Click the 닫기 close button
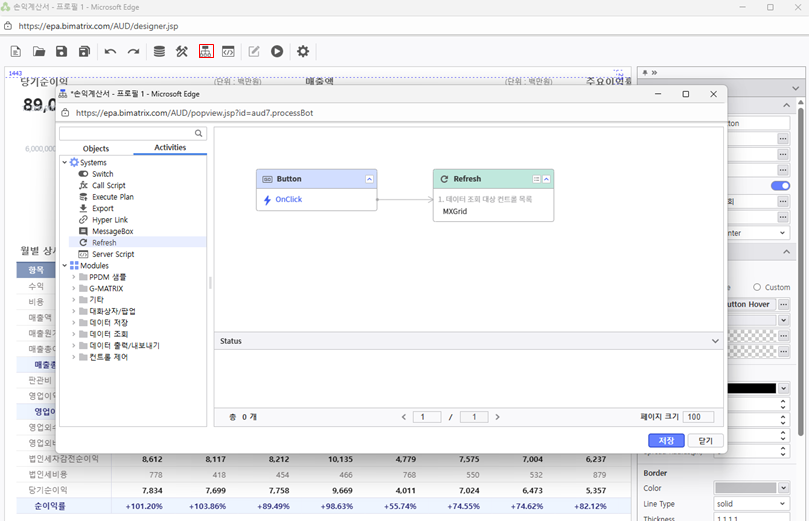 (x=705, y=440)
